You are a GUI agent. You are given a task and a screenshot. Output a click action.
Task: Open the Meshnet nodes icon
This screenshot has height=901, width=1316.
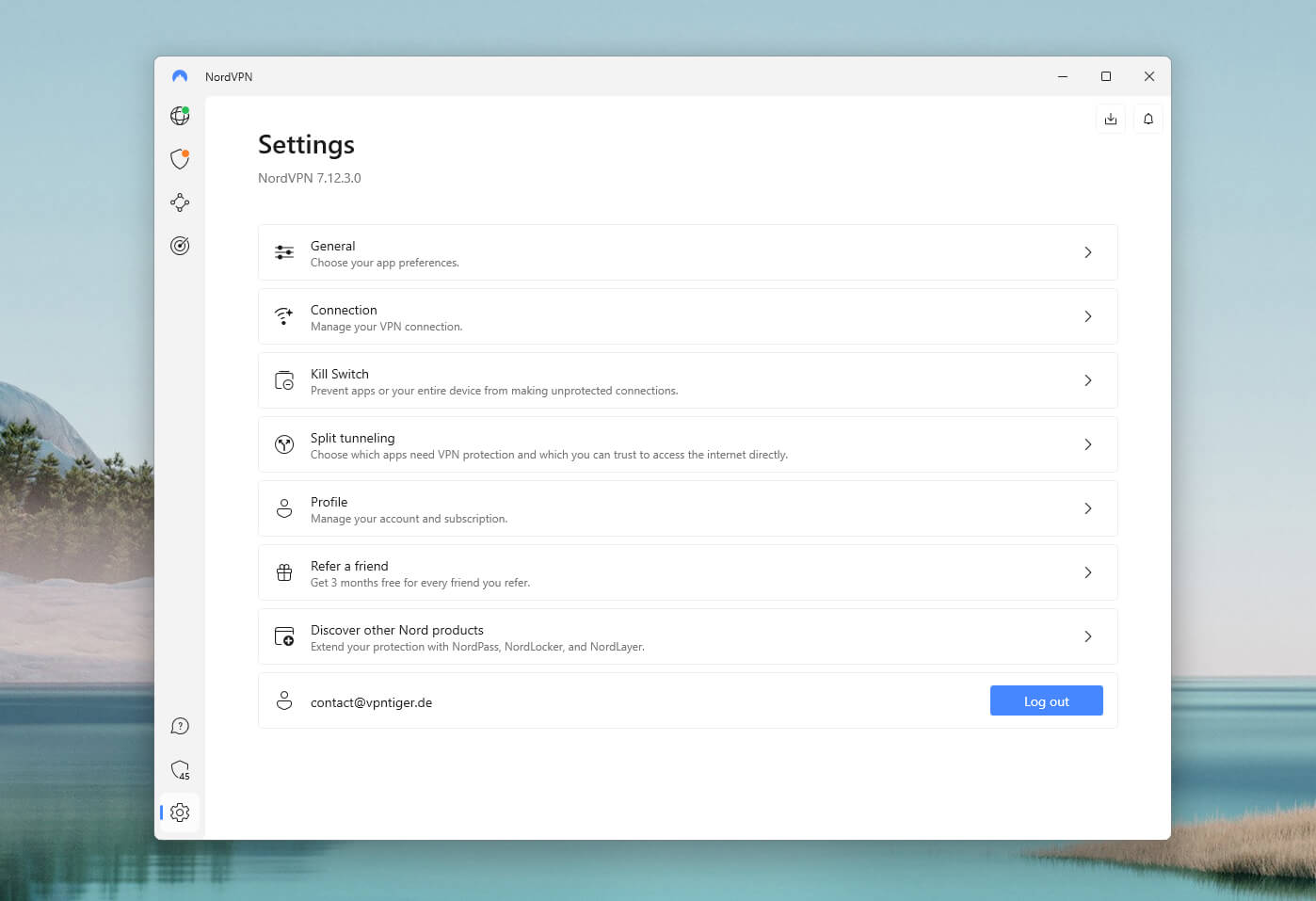180,202
